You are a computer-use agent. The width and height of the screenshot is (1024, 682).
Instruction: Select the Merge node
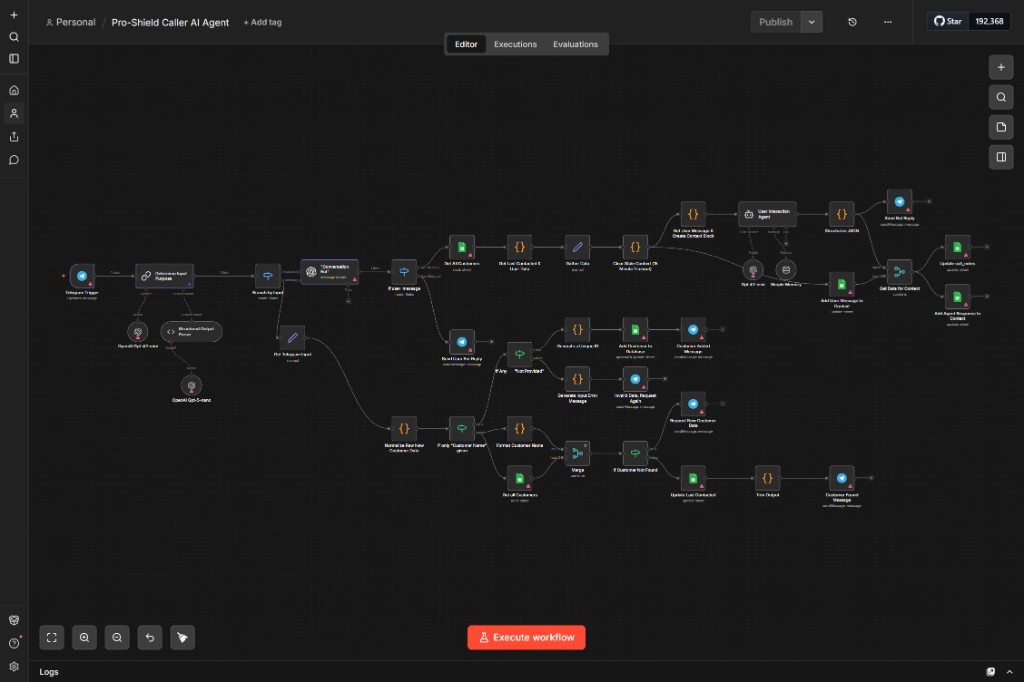point(577,453)
